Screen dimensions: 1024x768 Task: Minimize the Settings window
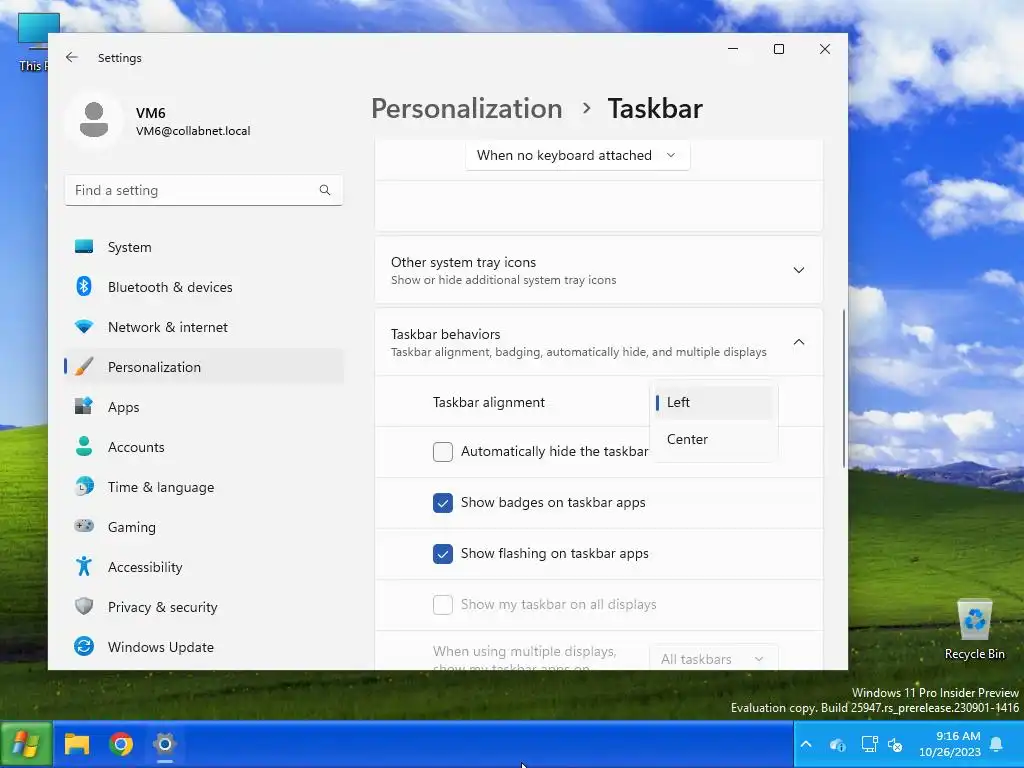pos(733,49)
